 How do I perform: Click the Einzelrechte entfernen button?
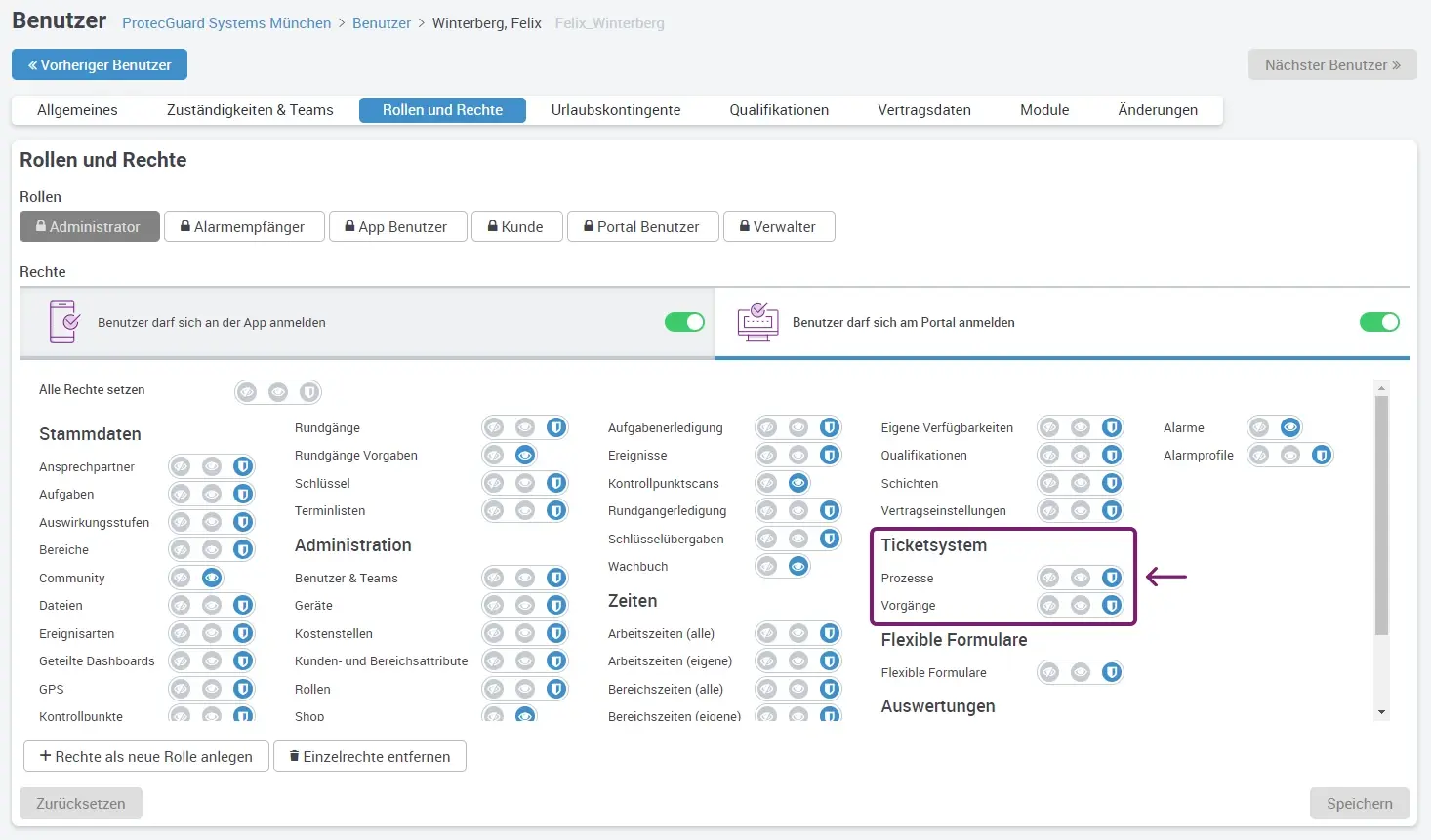pyautogui.click(x=370, y=757)
